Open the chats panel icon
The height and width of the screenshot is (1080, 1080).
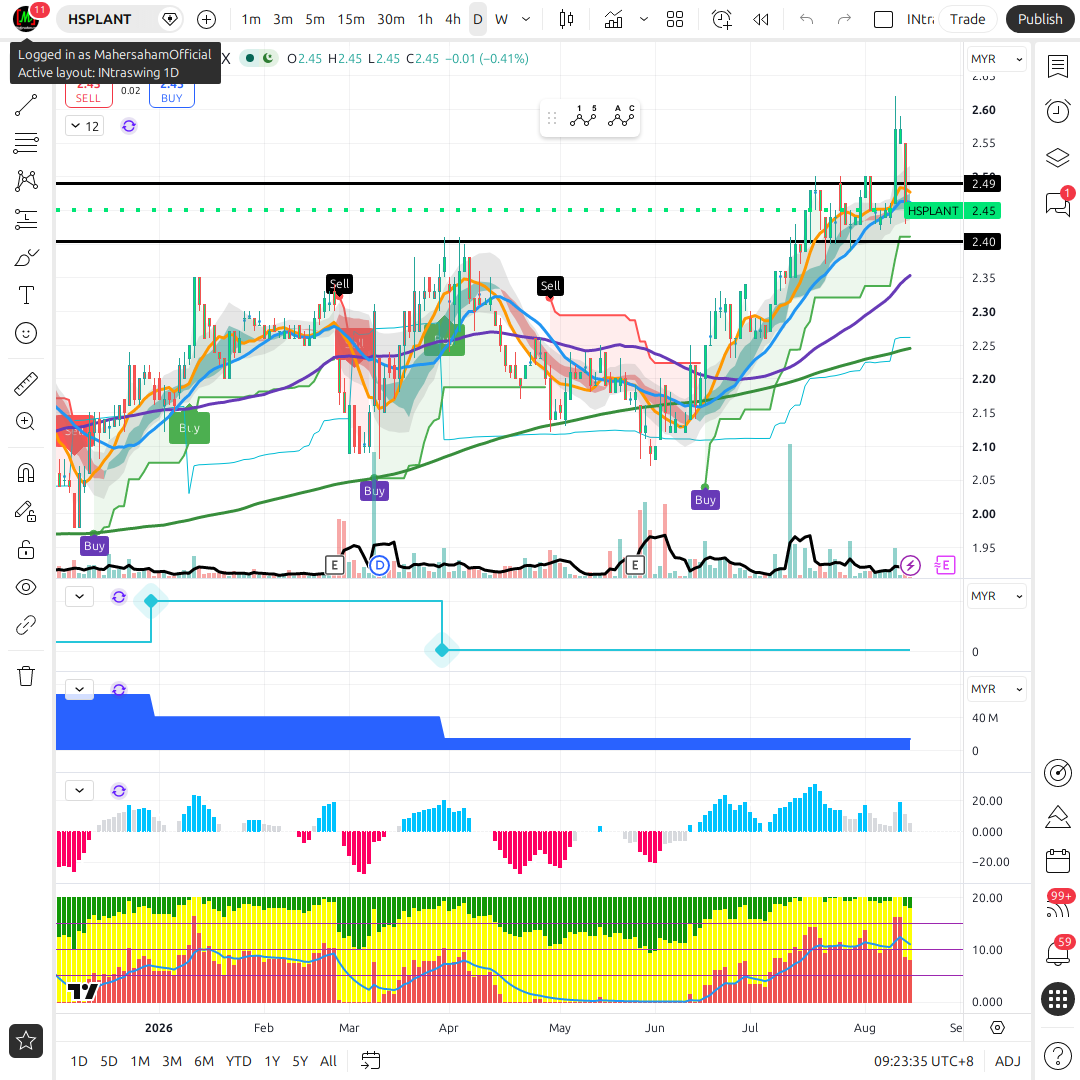pyautogui.click(x=1057, y=204)
